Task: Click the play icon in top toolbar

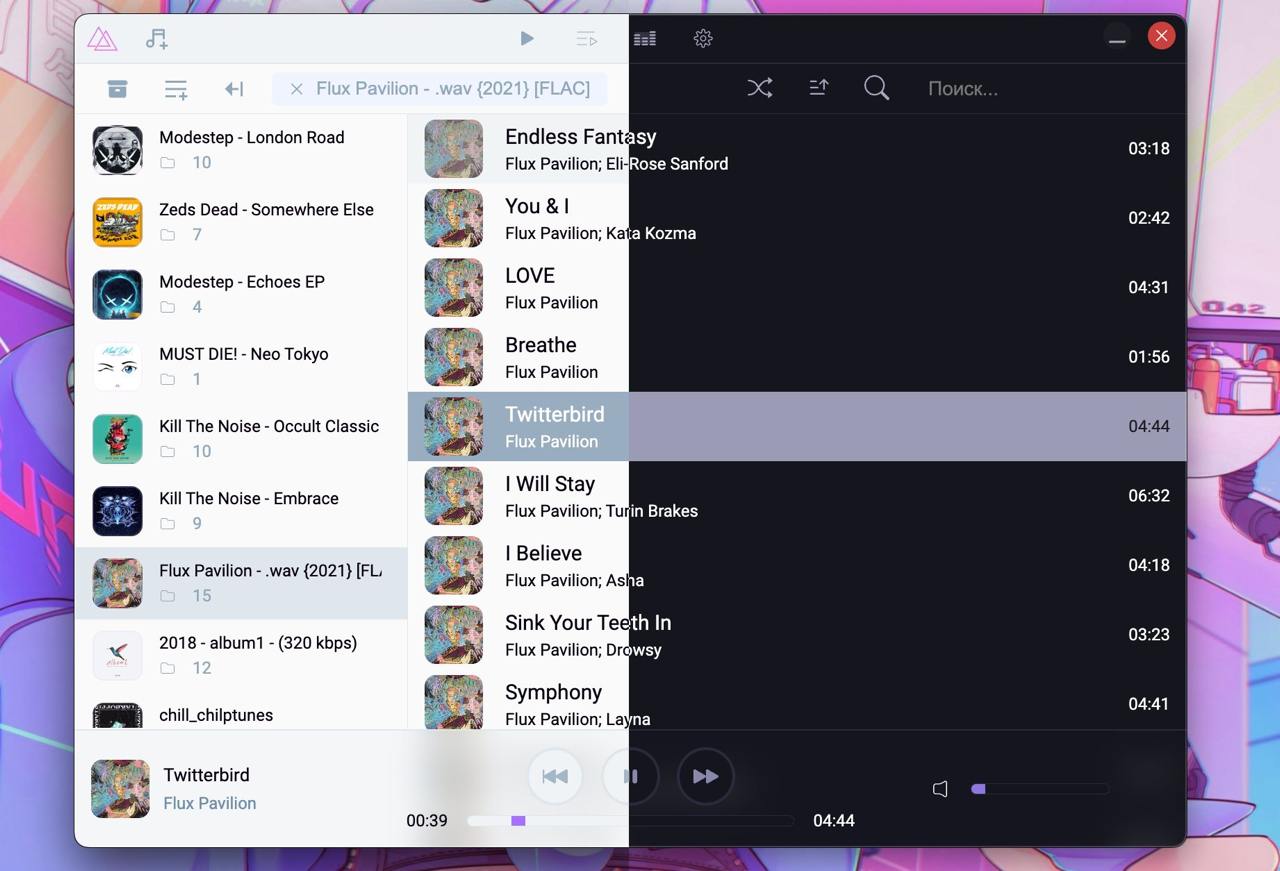Action: point(527,39)
